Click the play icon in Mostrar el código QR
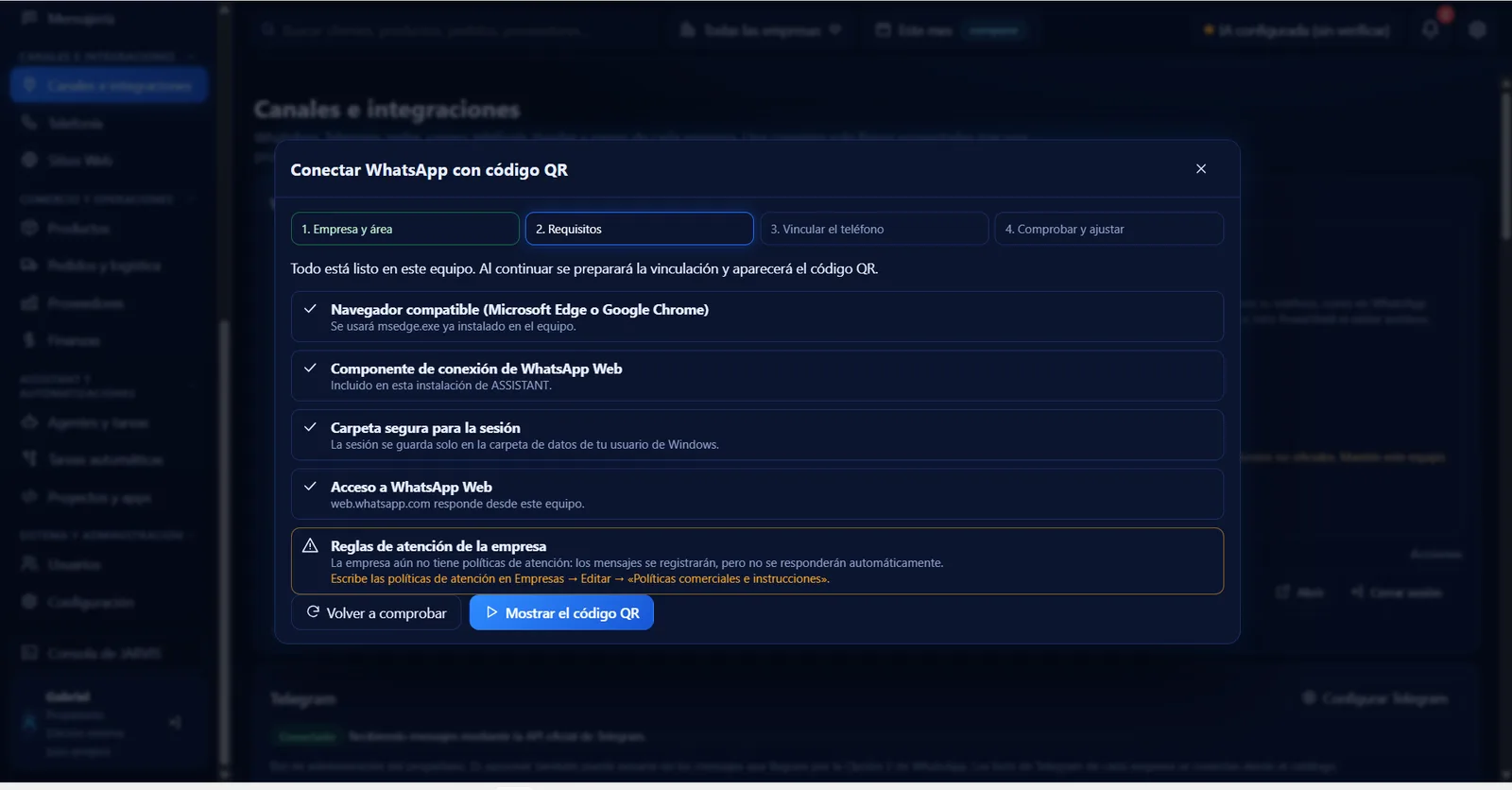This screenshot has width=1512, height=790. [491, 612]
